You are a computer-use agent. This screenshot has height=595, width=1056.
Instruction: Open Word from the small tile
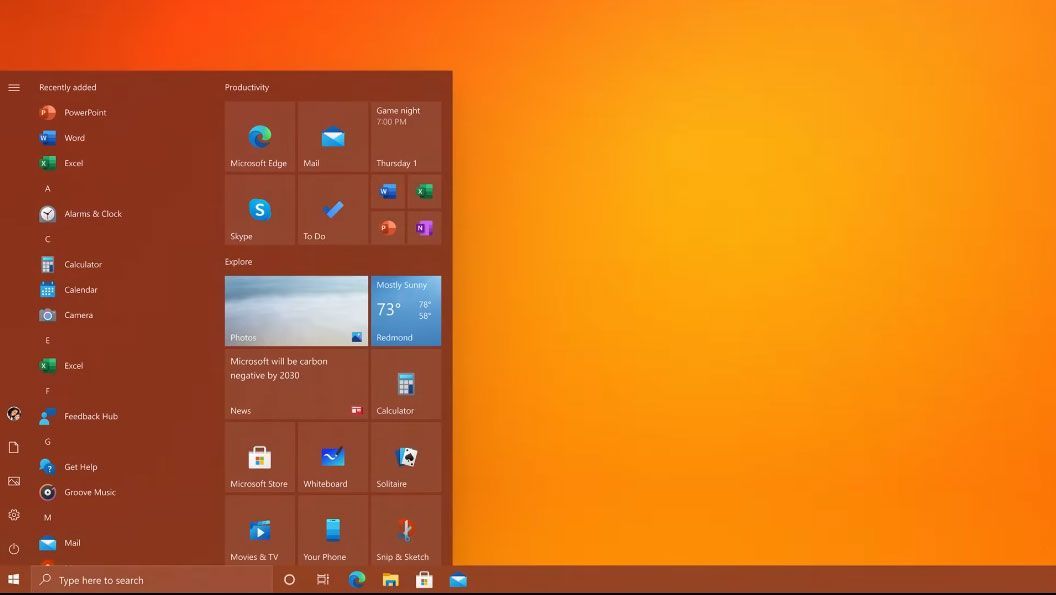387,191
